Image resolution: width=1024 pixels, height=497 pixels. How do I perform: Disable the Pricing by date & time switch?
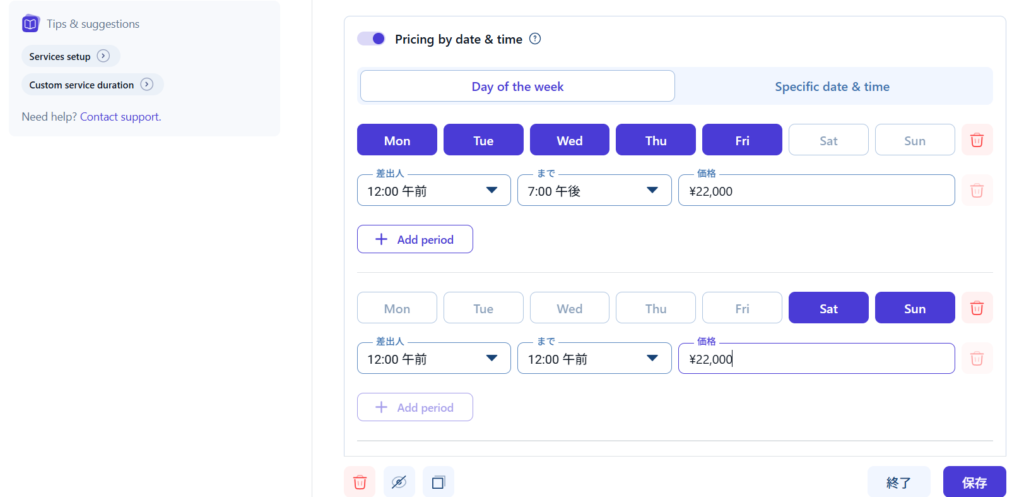click(371, 39)
